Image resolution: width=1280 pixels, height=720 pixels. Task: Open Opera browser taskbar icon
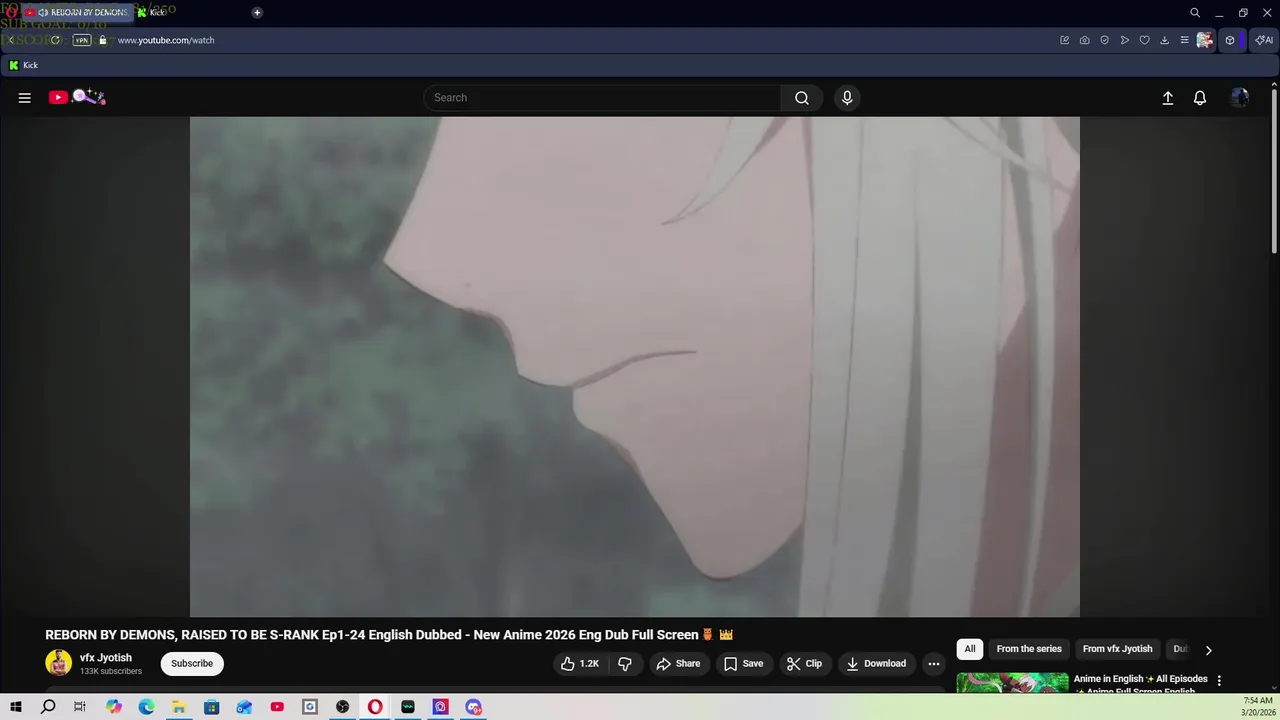tap(375, 707)
